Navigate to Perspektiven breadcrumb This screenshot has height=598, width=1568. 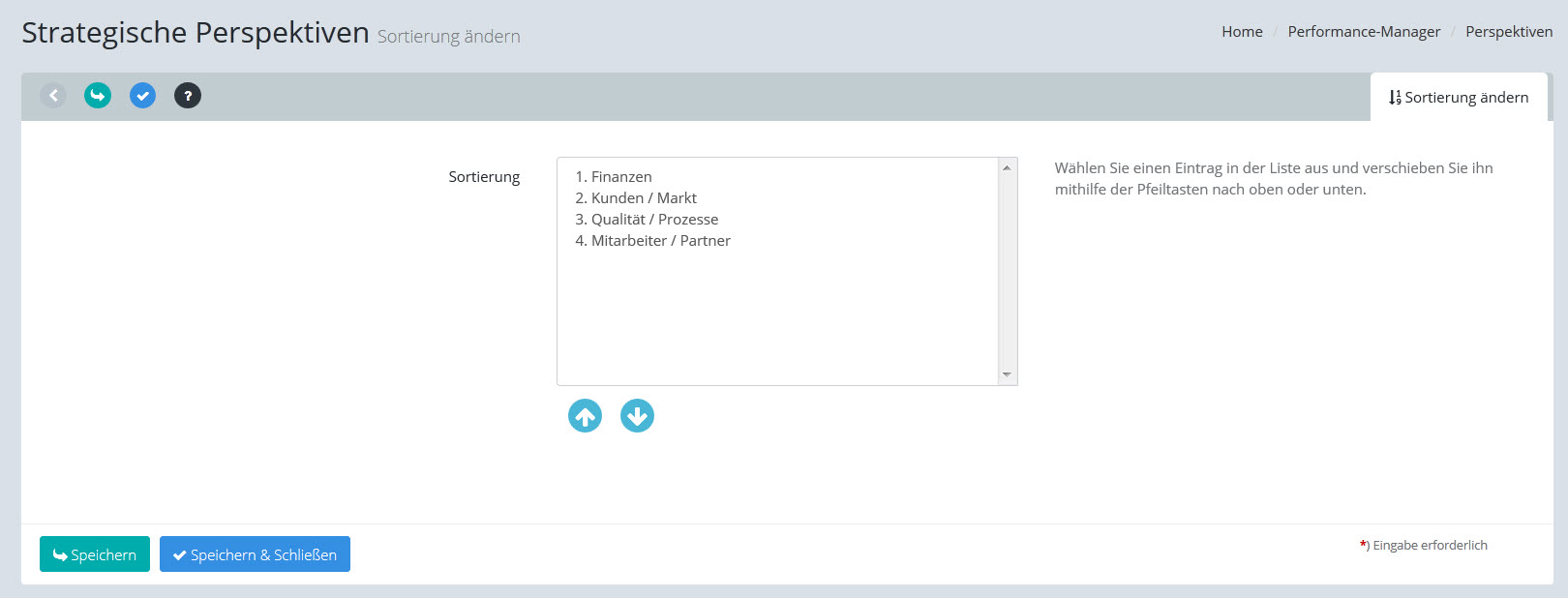(1509, 32)
